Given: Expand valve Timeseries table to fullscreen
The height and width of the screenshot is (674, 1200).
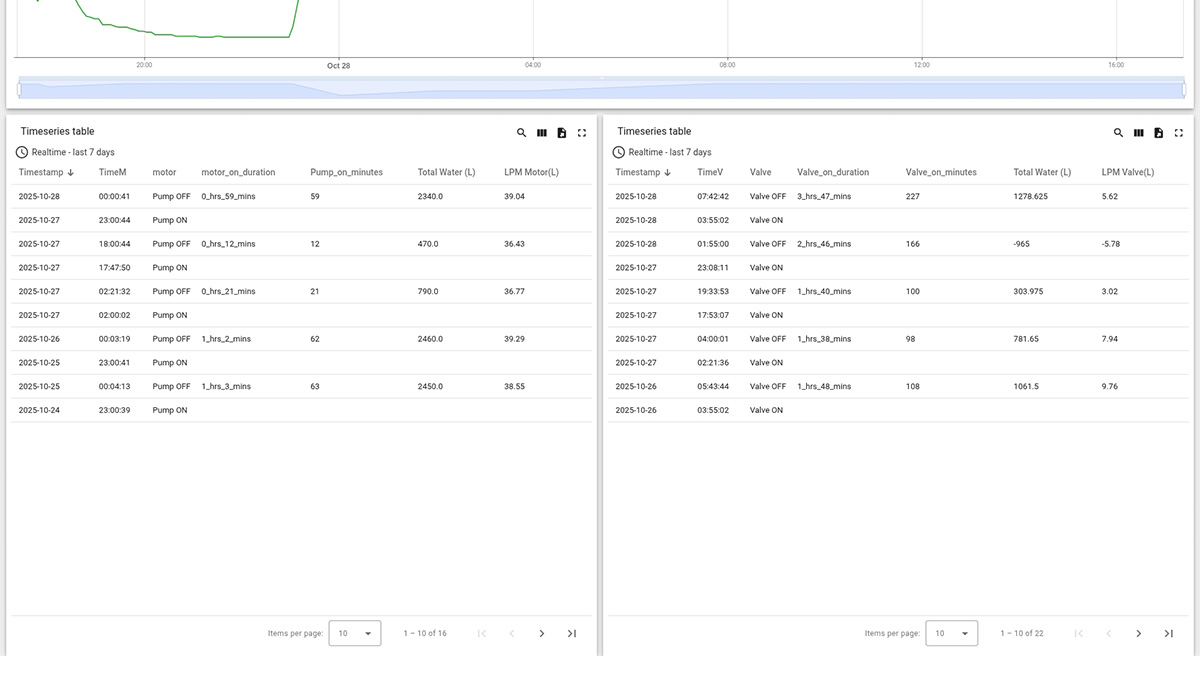Looking at the screenshot, I should click(1179, 132).
